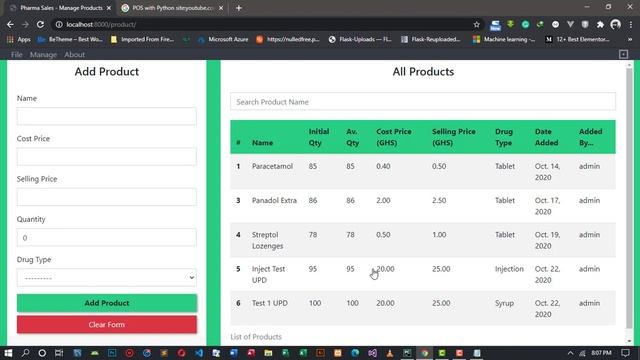Screen dimensions: 640x360
Task: Click the Injection drug type cell
Action: [509, 269]
